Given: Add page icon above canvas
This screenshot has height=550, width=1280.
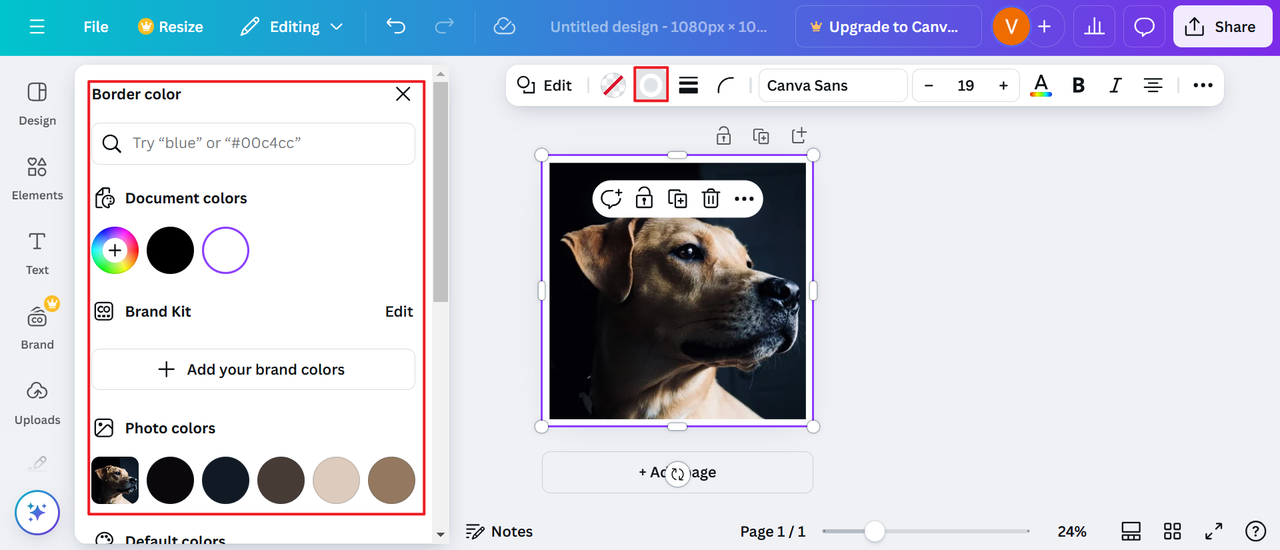Looking at the screenshot, I should coord(798,135).
